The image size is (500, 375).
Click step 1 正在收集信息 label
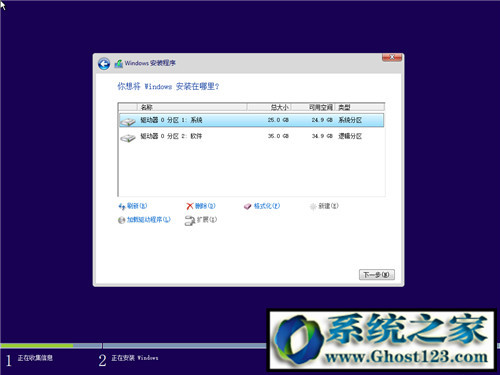[35, 358]
